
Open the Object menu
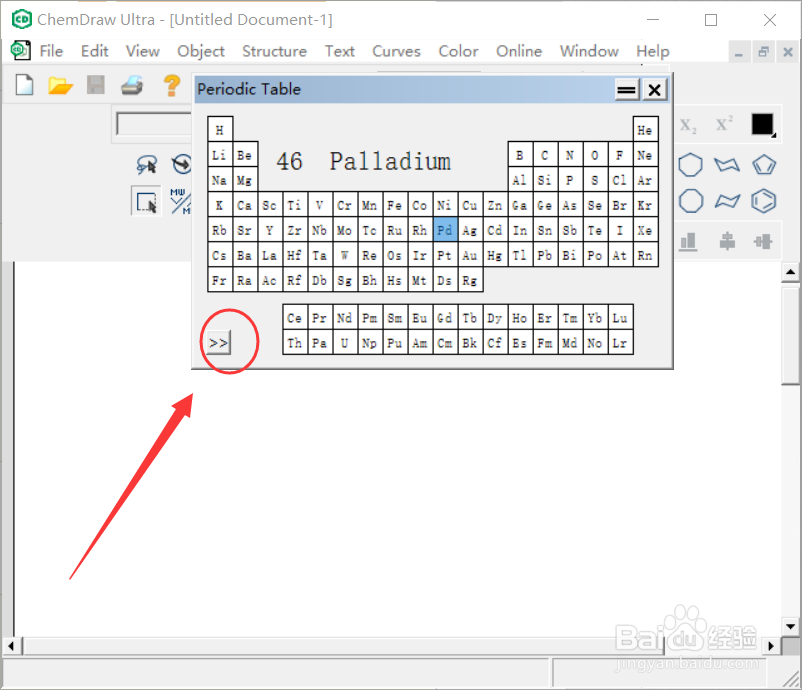point(200,51)
